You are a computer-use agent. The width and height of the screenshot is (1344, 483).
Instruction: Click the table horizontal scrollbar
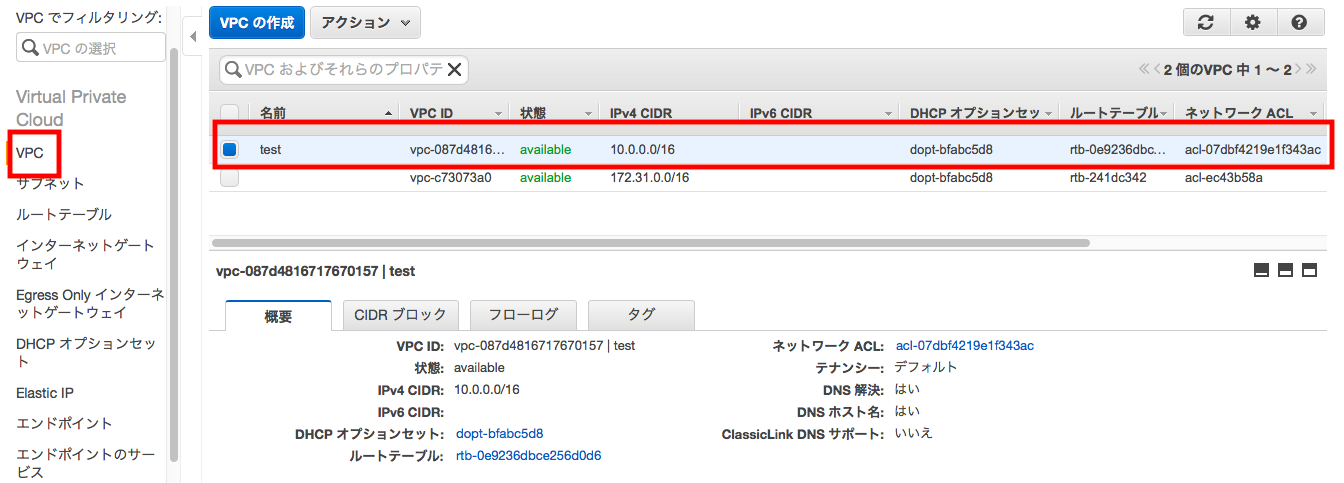[x=651, y=242]
